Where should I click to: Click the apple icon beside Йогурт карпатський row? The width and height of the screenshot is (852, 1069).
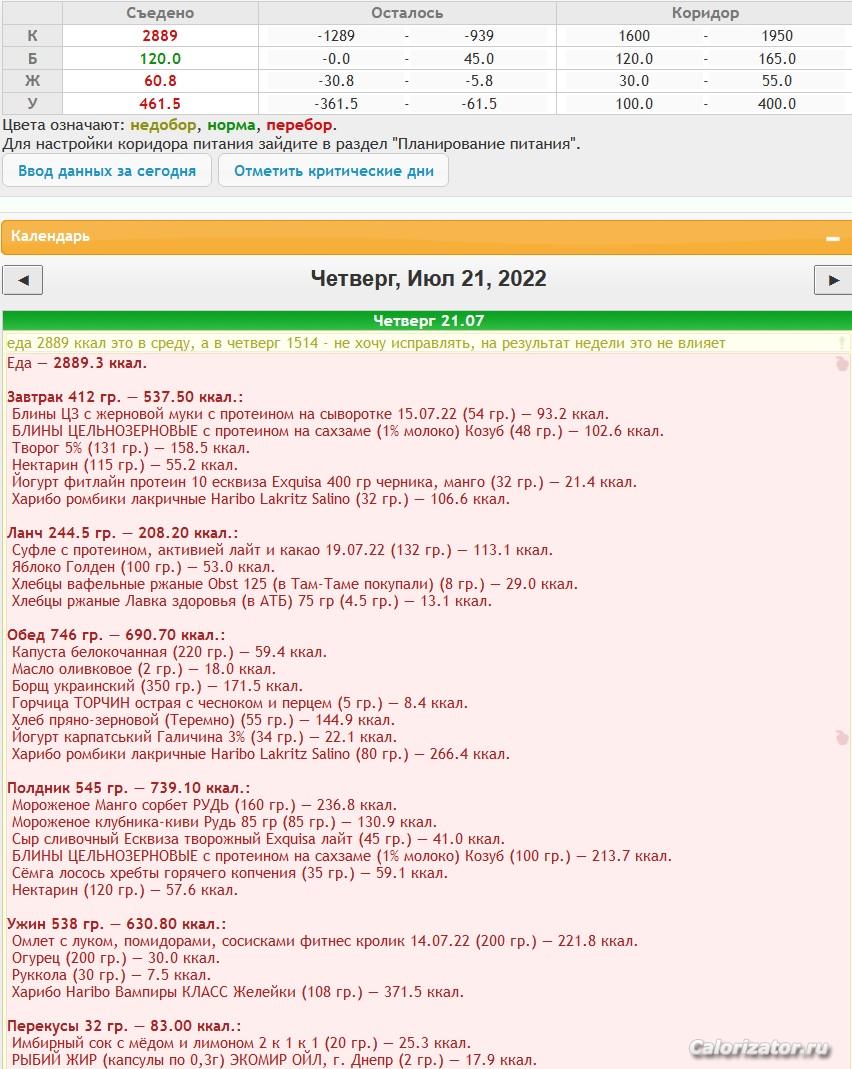point(841,737)
